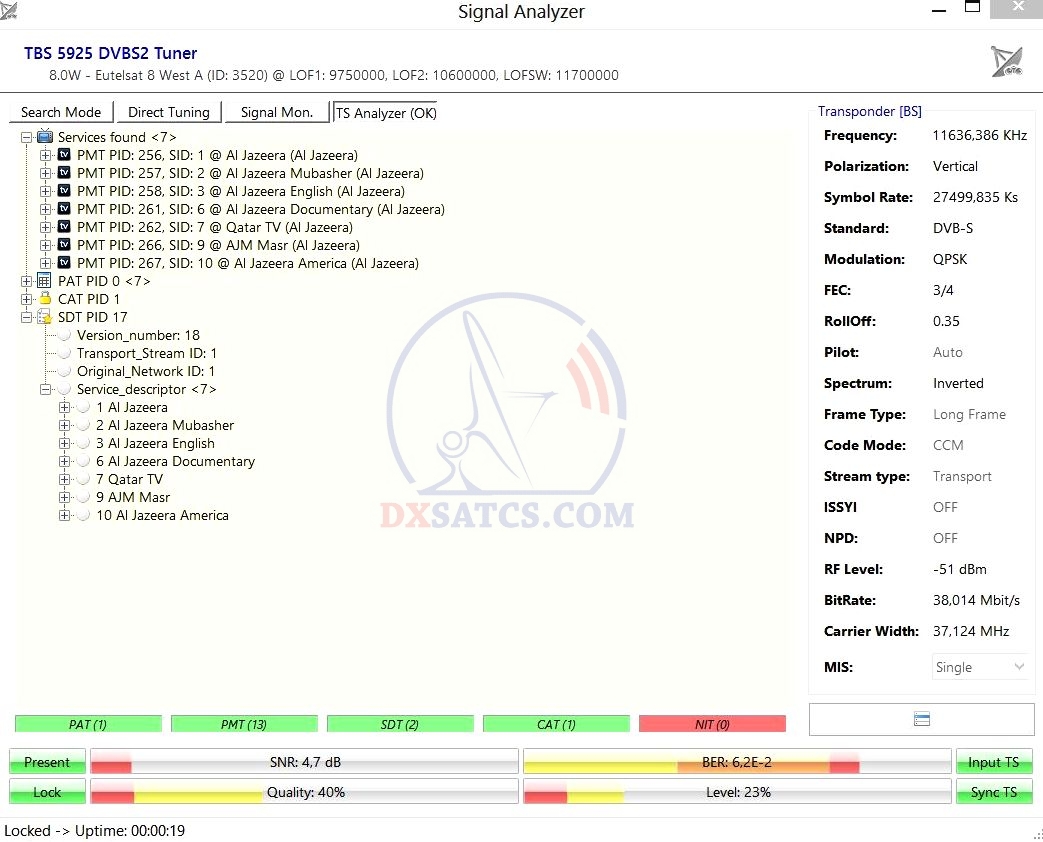Image resolution: width=1043 pixels, height=842 pixels.
Task: Collapse the SDT PID 17 node
Action: [27, 317]
